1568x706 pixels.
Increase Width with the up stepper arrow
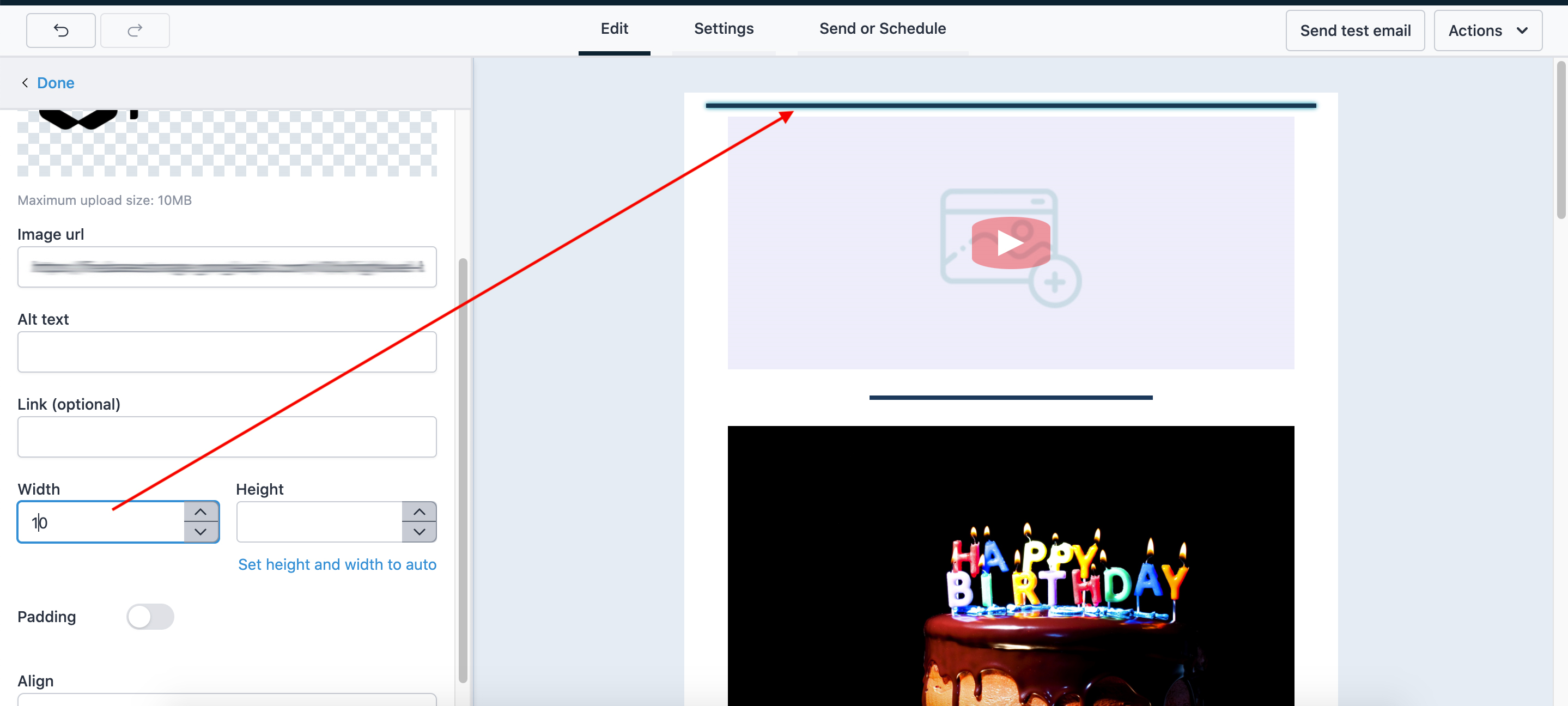click(x=200, y=512)
